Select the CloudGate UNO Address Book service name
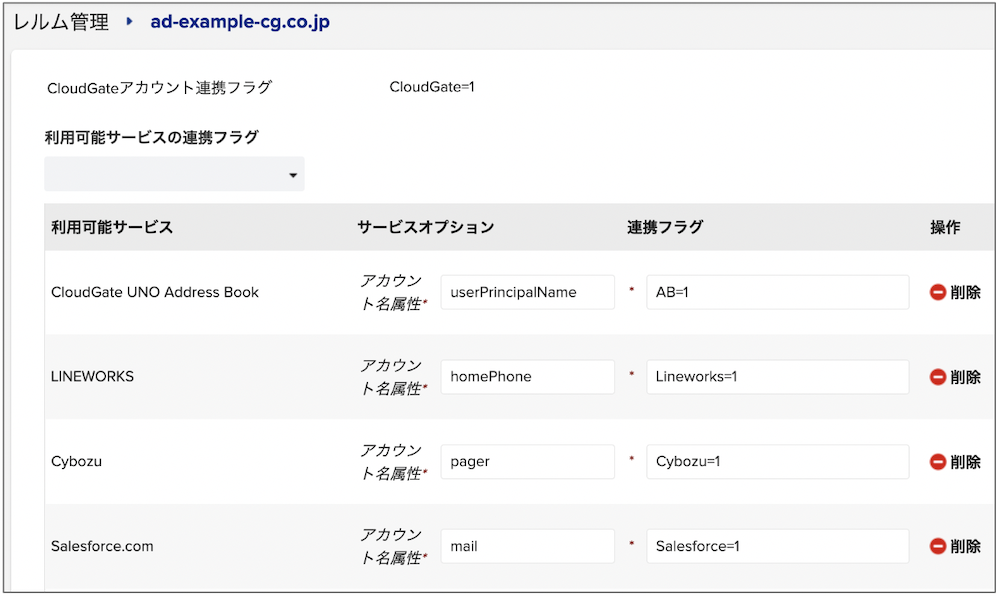 (x=155, y=292)
